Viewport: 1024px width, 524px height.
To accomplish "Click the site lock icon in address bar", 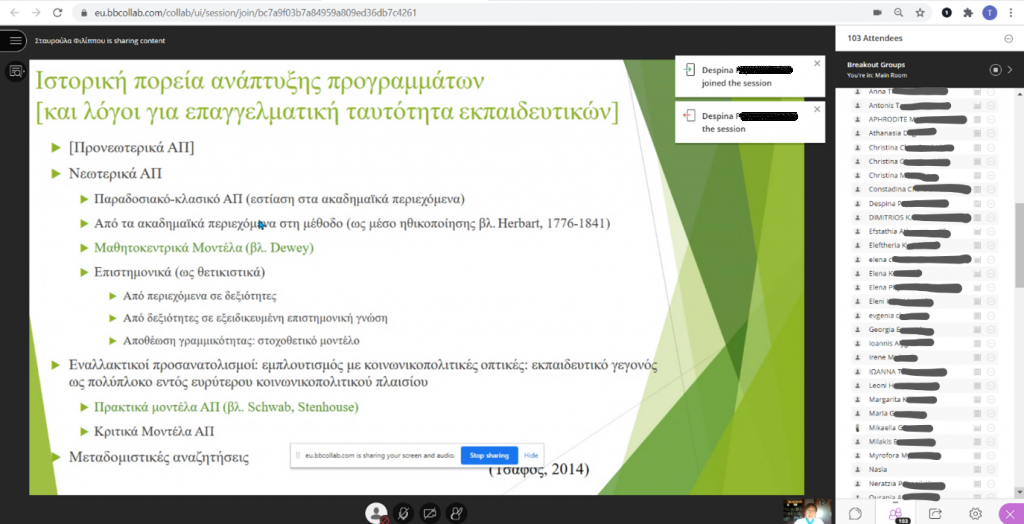I will click(x=82, y=12).
